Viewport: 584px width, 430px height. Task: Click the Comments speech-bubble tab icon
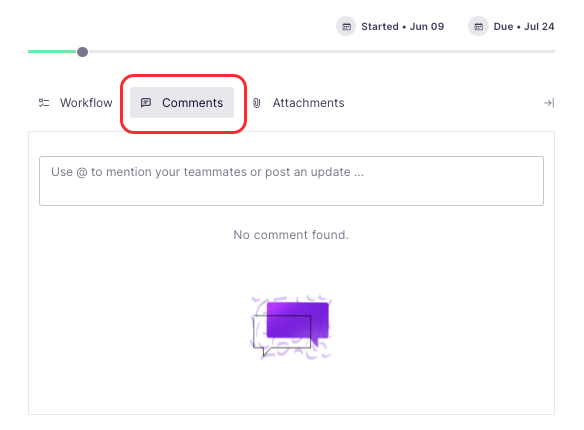[x=146, y=103]
